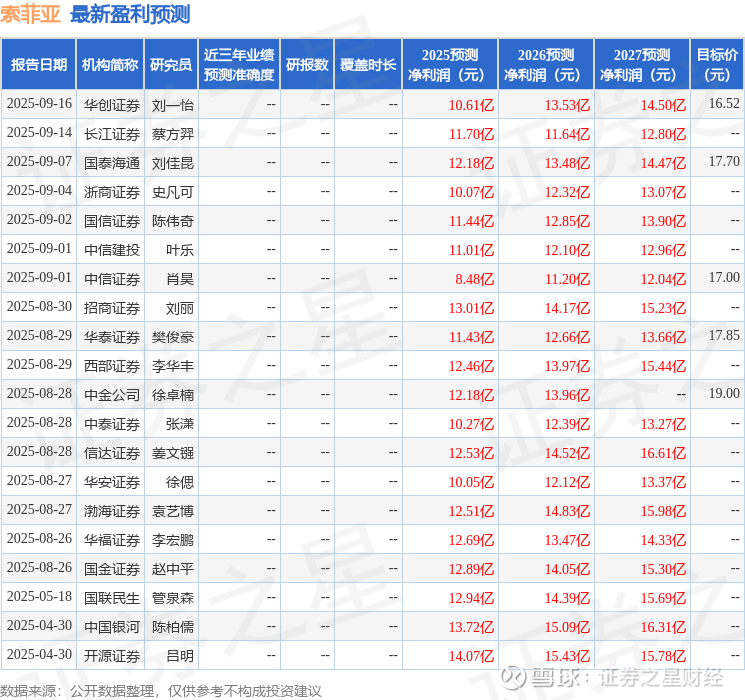
Task: Click analyst name 张潇
Action: [x=180, y=424]
